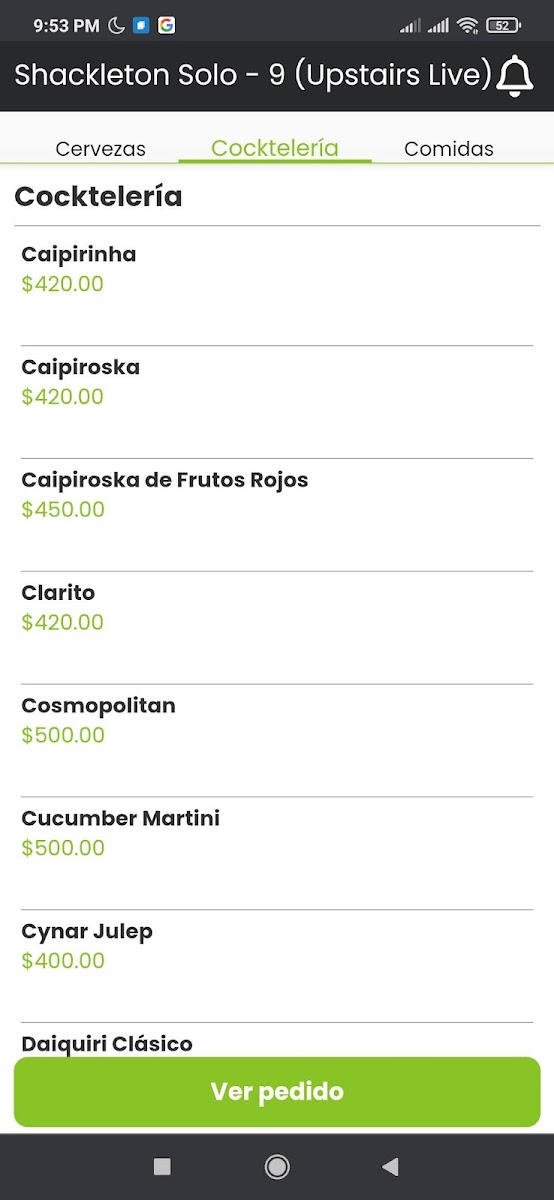Tap the Shackleton Solo header title
Image resolution: width=554 pixels, height=1200 pixels.
[253, 76]
